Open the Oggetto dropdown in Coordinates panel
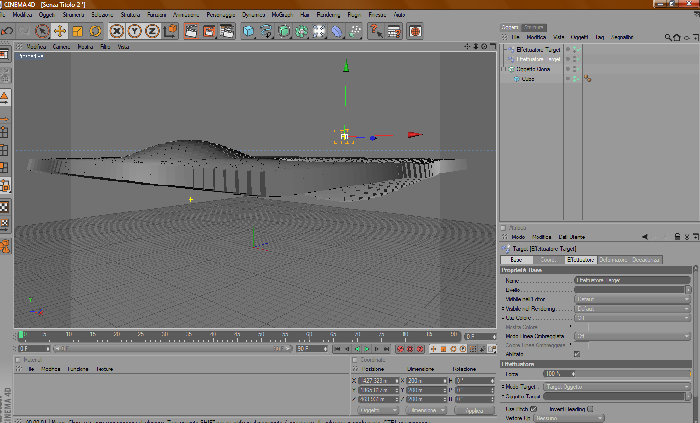700x423 pixels. (x=378, y=411)
